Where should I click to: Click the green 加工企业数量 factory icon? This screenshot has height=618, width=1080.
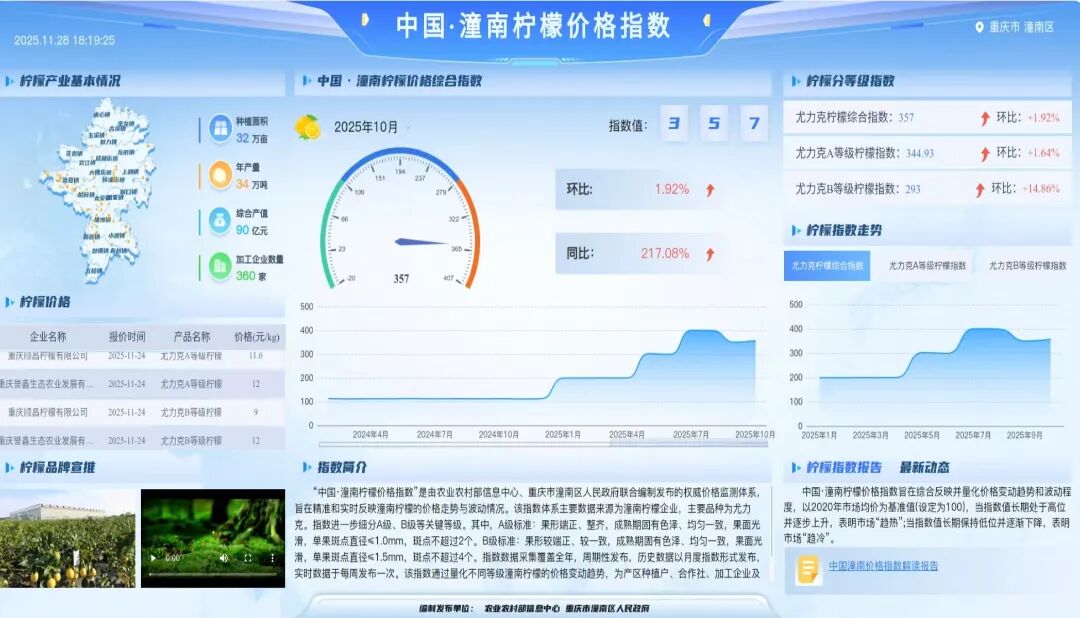tap(221, 264)
